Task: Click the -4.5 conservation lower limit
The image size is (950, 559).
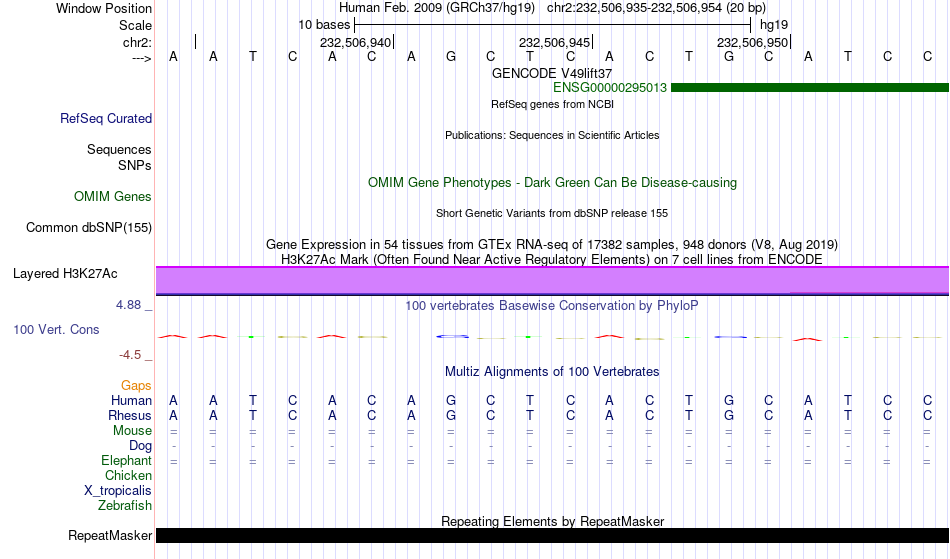Action: tap(130, 355)
